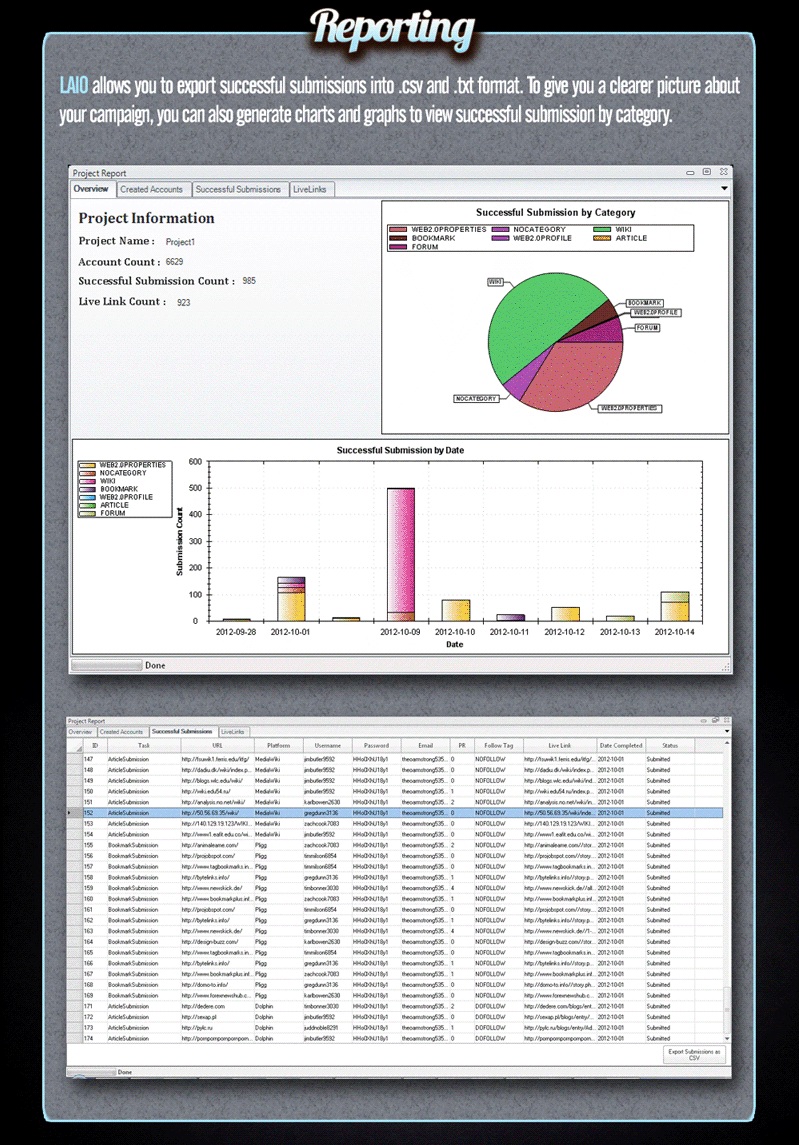Sort by the Task column header
Screen dimensions: 799x1145
[144, 746]
